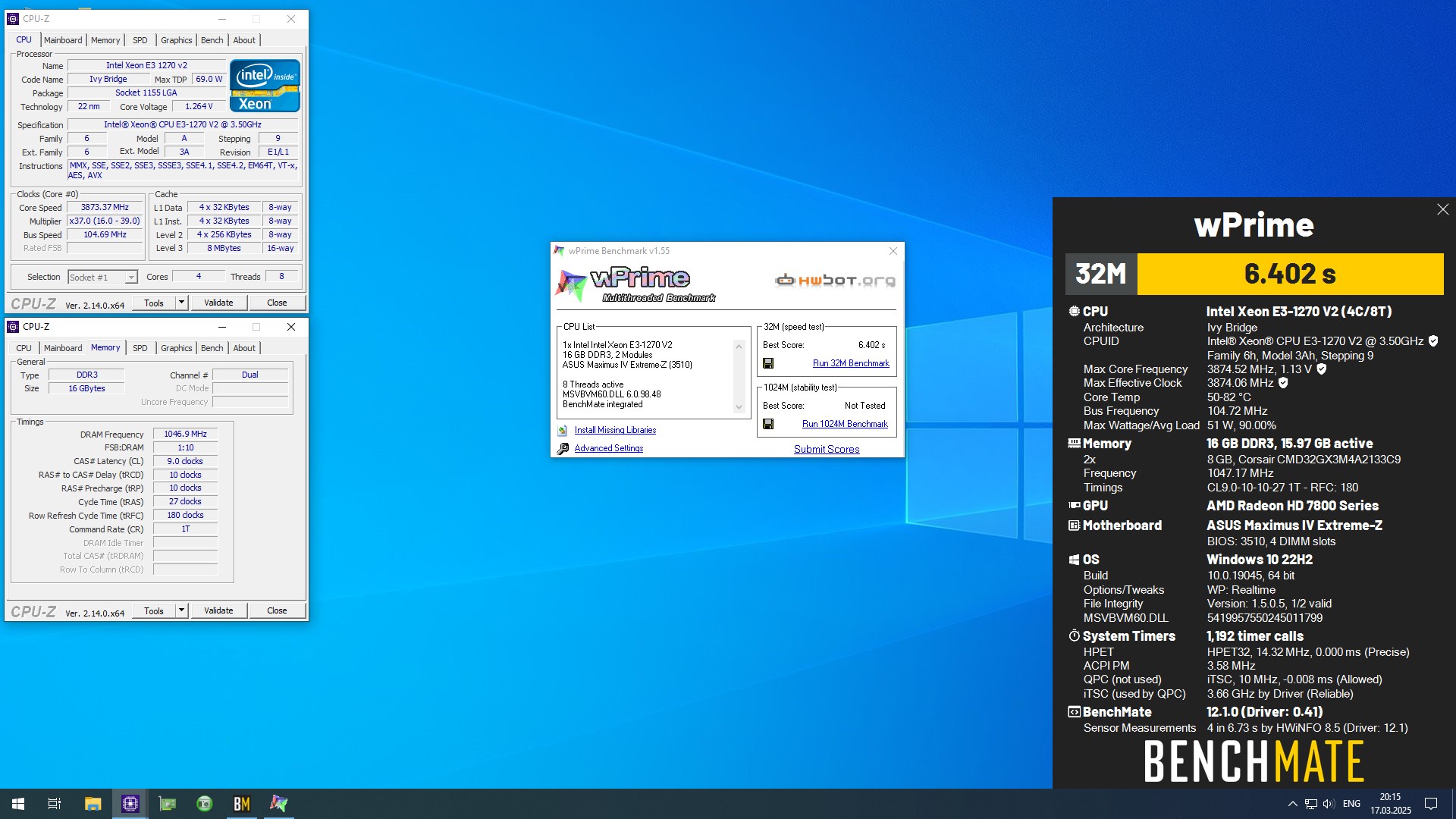Click the verified shield beside Max Effective Clock
Screen dimensions: 1456x819
pos(1283,383)
